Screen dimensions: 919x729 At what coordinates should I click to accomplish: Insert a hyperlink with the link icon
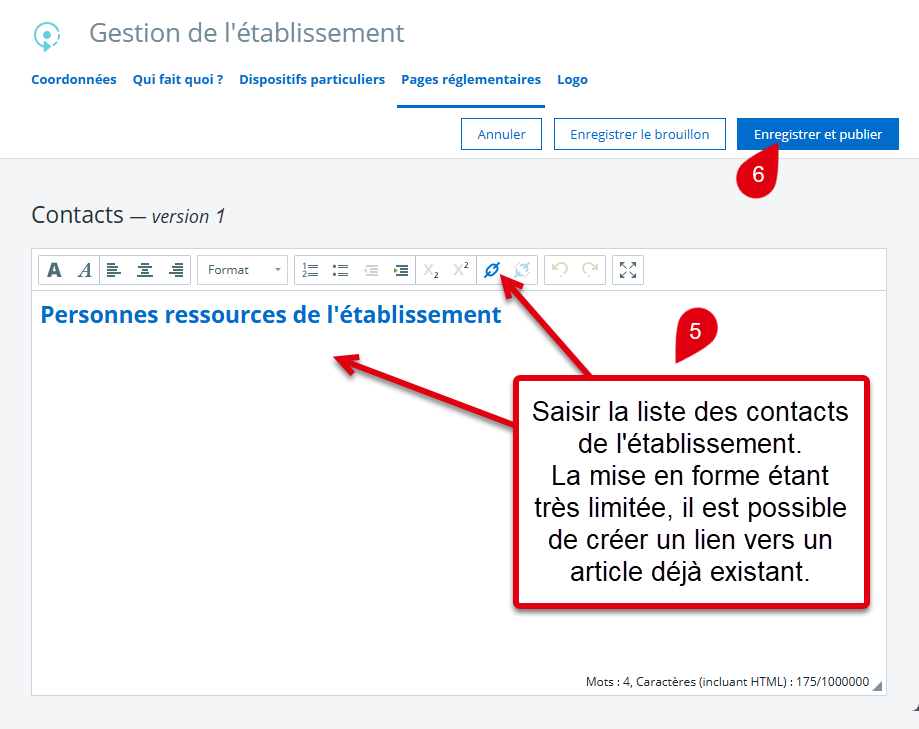pos(492,270)
